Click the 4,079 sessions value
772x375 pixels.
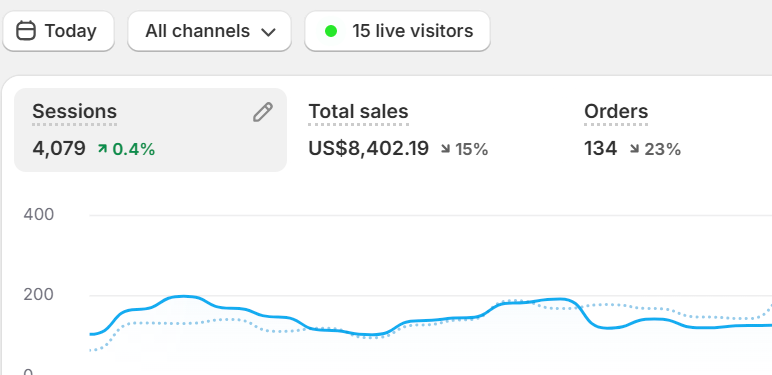tap(59, 148)
